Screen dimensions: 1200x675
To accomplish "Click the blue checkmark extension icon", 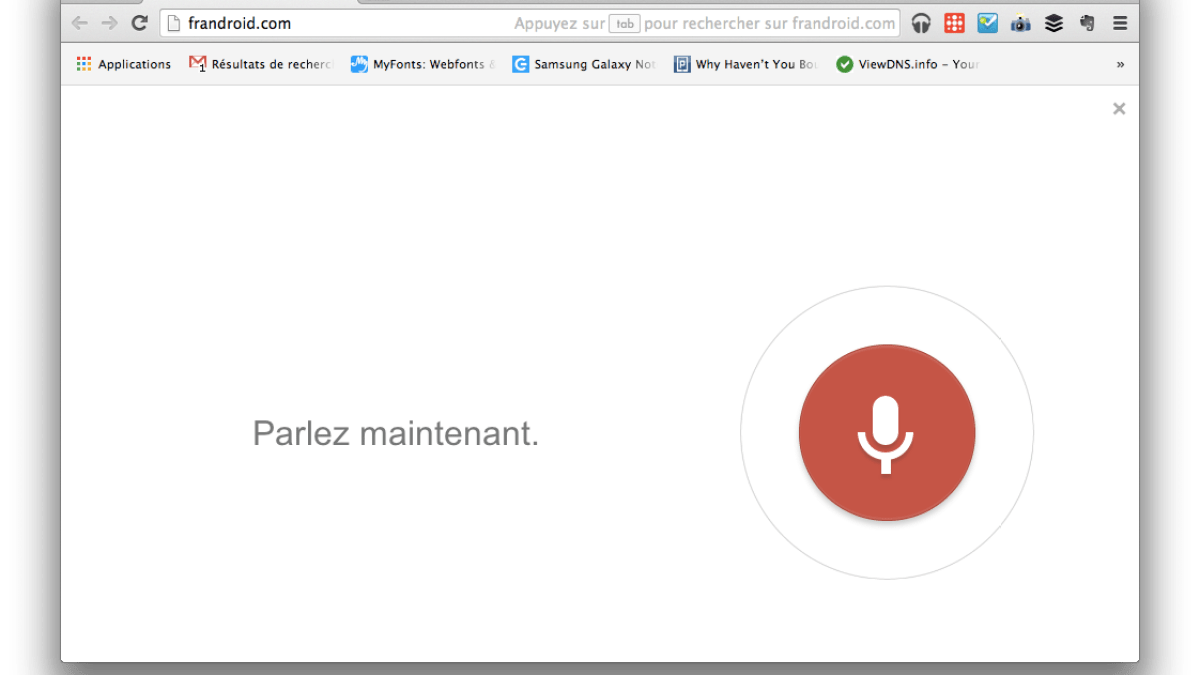I will [x=987, y=23].
